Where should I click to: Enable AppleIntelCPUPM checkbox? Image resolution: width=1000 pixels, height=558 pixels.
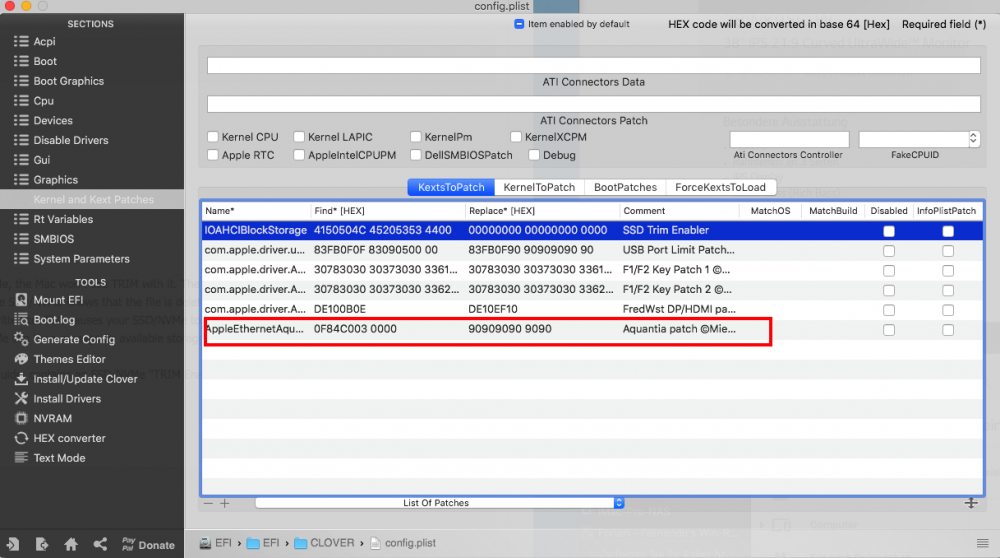click(299, 155)
